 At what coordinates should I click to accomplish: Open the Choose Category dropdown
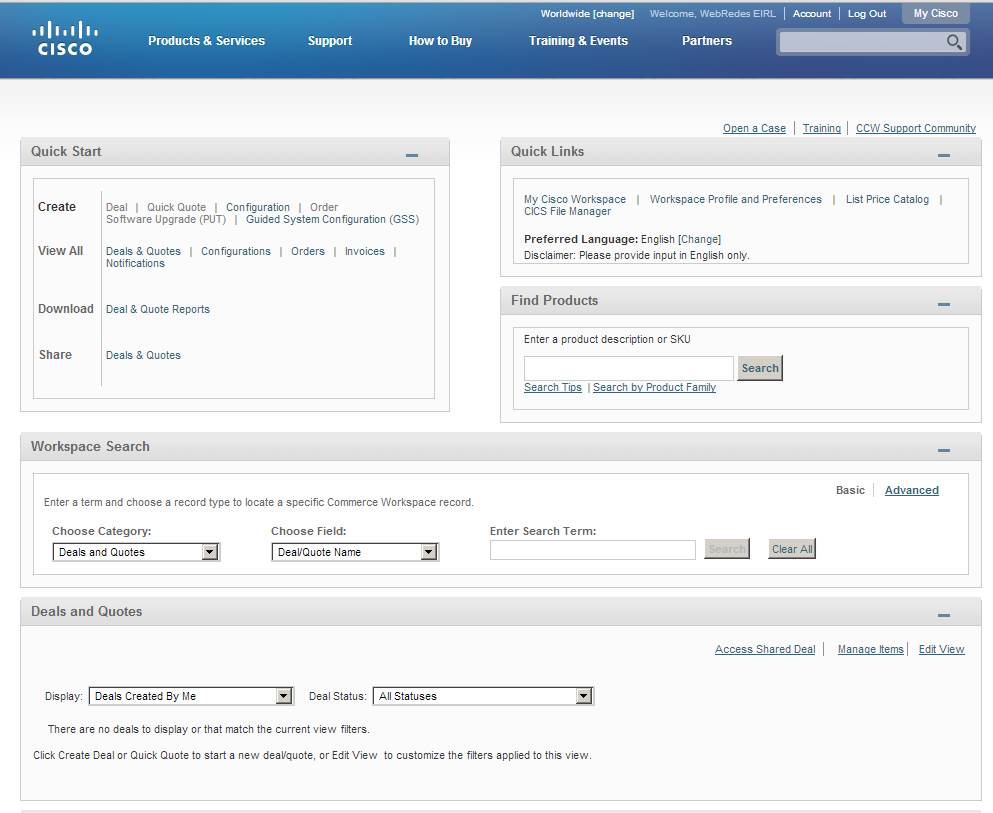pos(136,552)
